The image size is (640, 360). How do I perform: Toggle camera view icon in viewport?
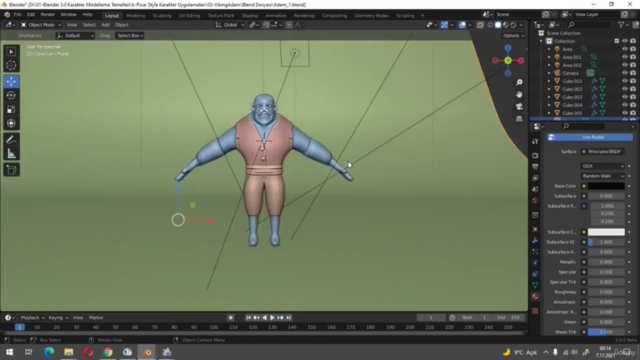pos(519,107)
